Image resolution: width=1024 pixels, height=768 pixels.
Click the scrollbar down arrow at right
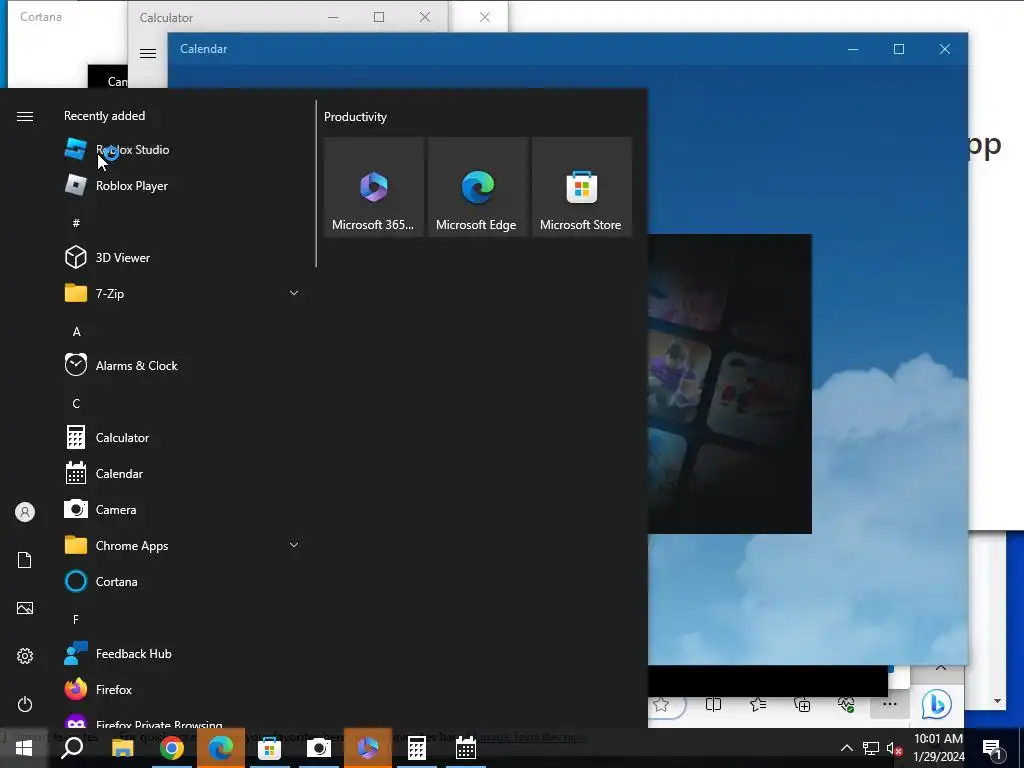[997, 701]
